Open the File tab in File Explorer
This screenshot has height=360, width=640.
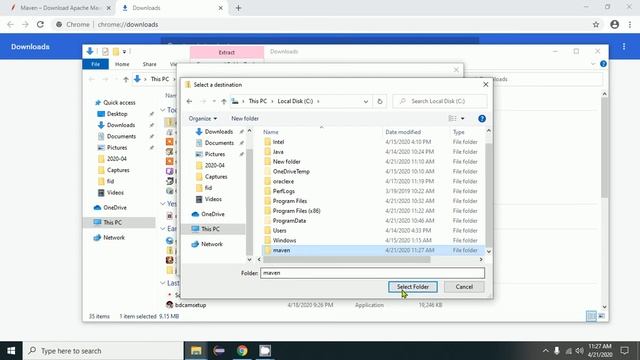[96, 64]
